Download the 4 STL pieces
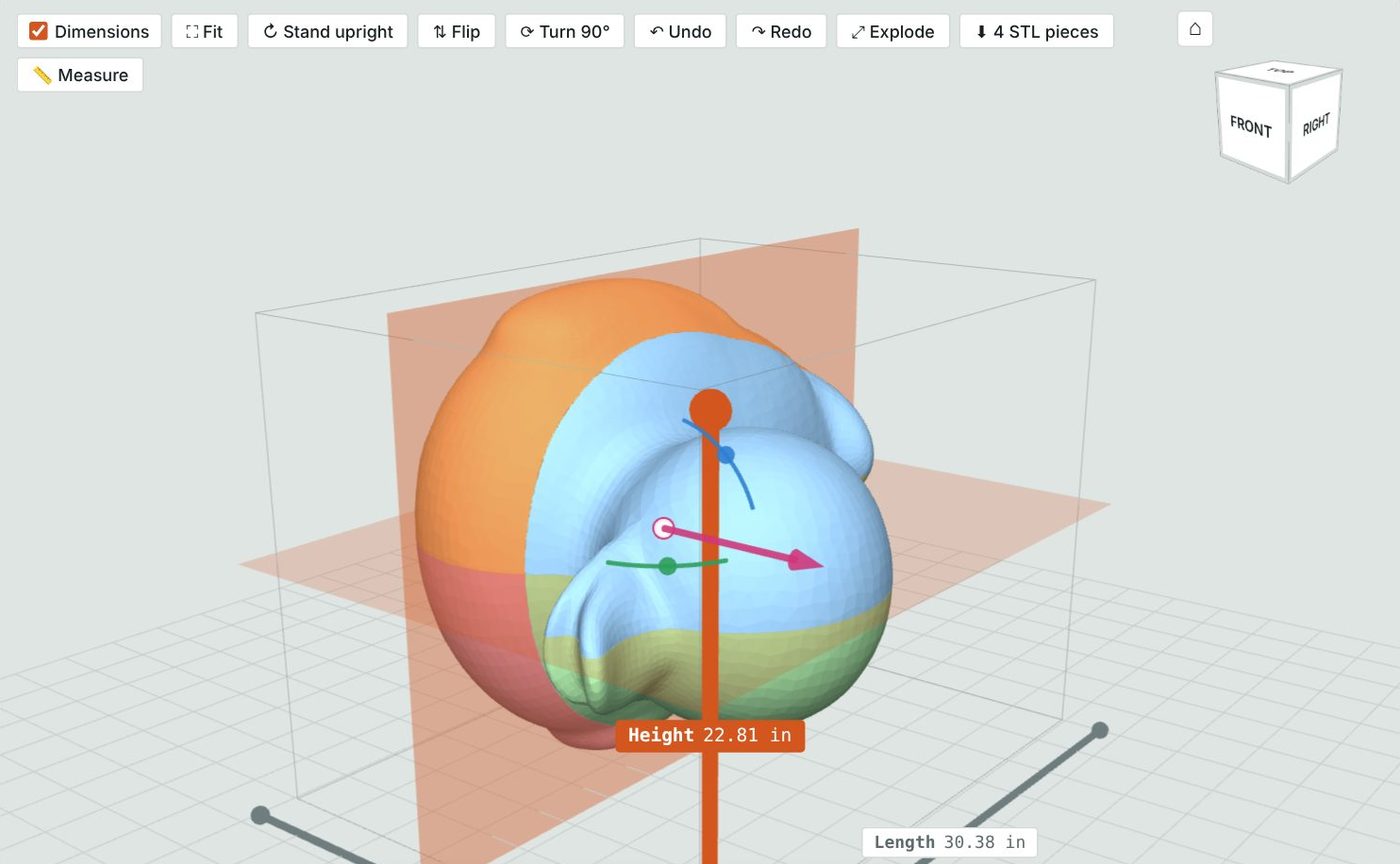This screenshot has height=864, width=1400. pyautogui.click(x=1036, y=31)
